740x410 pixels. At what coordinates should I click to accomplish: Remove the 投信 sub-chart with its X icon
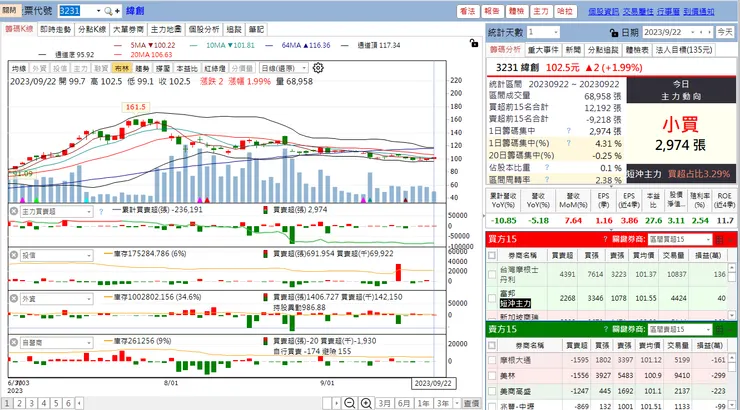pos(14,255)
